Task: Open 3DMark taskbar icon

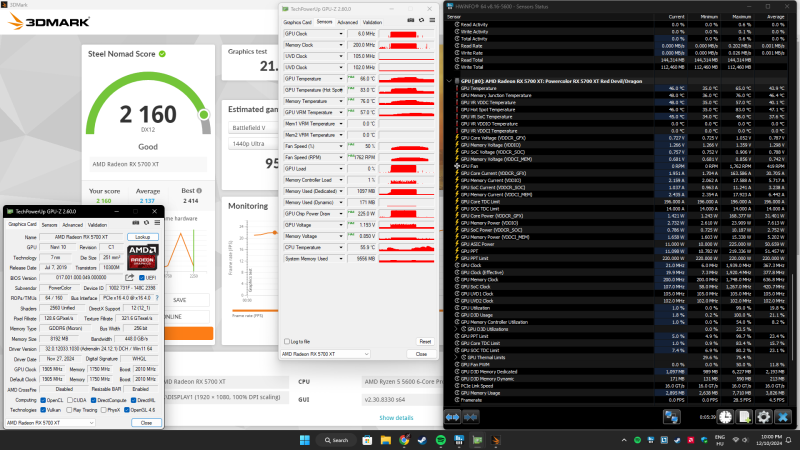Action: (x=495, y=440)
